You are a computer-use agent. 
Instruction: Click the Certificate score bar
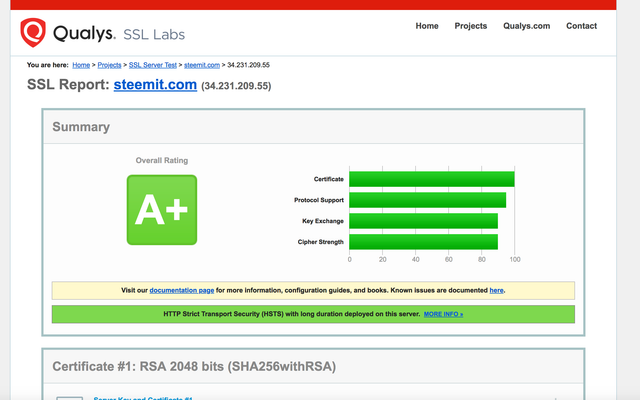pyautogui.click(x=431, y=179)
